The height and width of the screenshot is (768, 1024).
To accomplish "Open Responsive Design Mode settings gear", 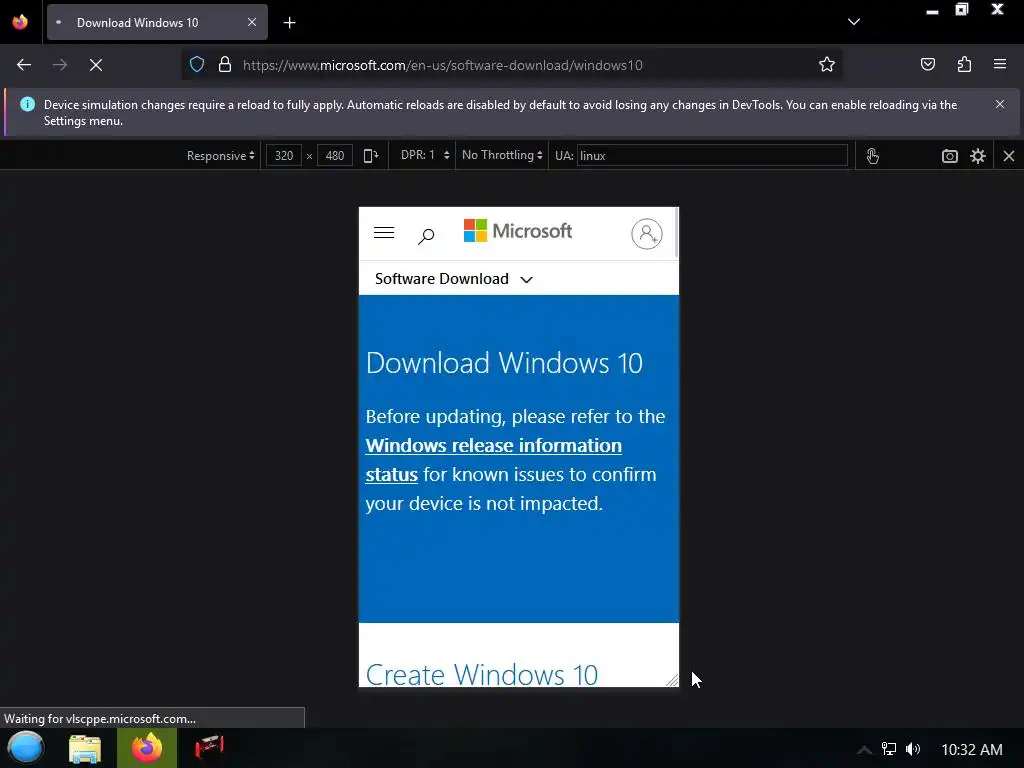I will (x=978, y=155).
